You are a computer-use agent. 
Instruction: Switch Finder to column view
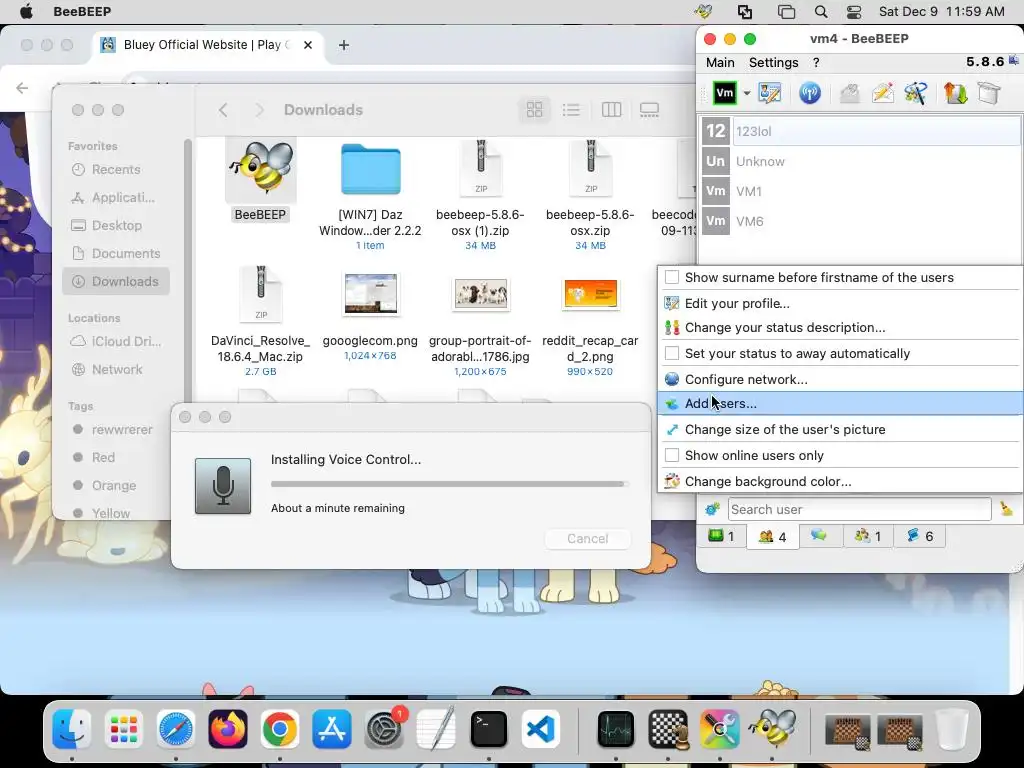(x=611, y=110)
